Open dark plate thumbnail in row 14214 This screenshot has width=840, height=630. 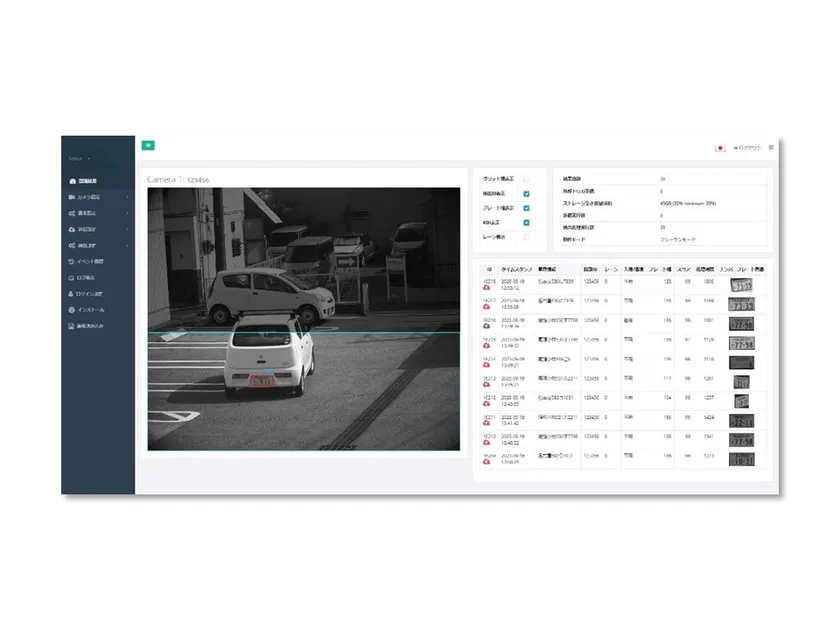click(x=741, y=363)
